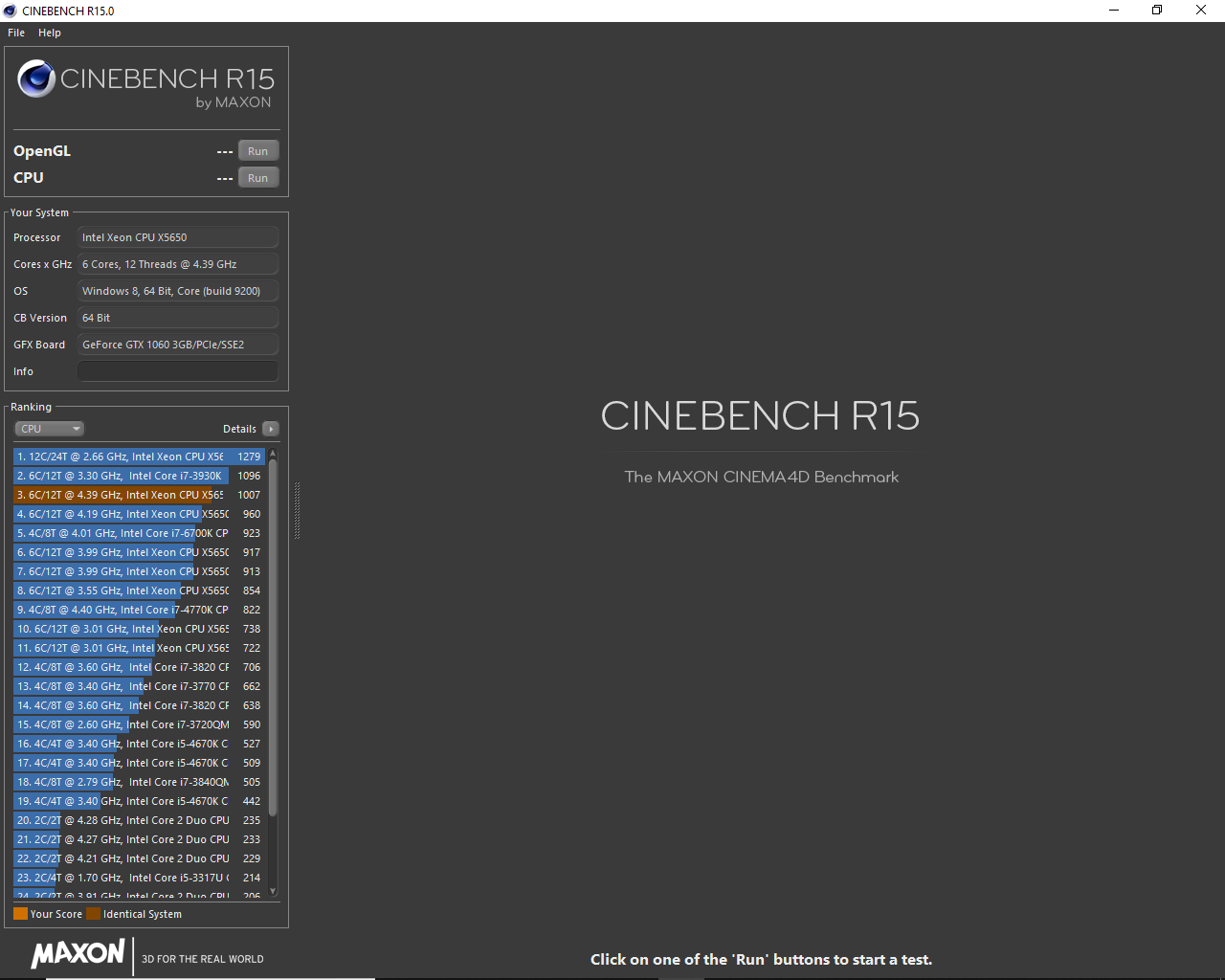Select ranking row 17 with score 509
The width and height of the screenshot is (1225, 980).
tap(140, 763)
